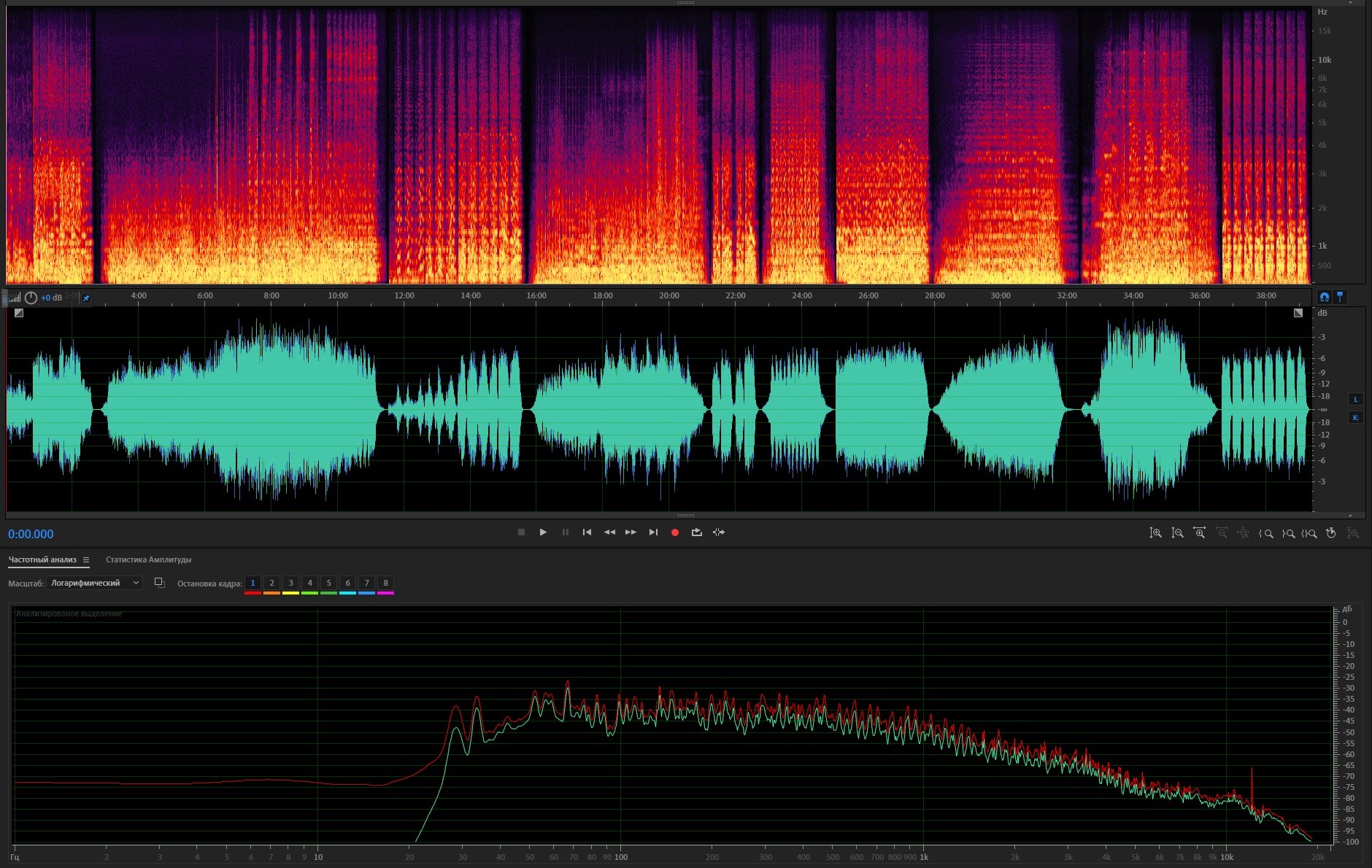Click hold frame button 3
1372x868 pixels.
(x=290, y=583)
